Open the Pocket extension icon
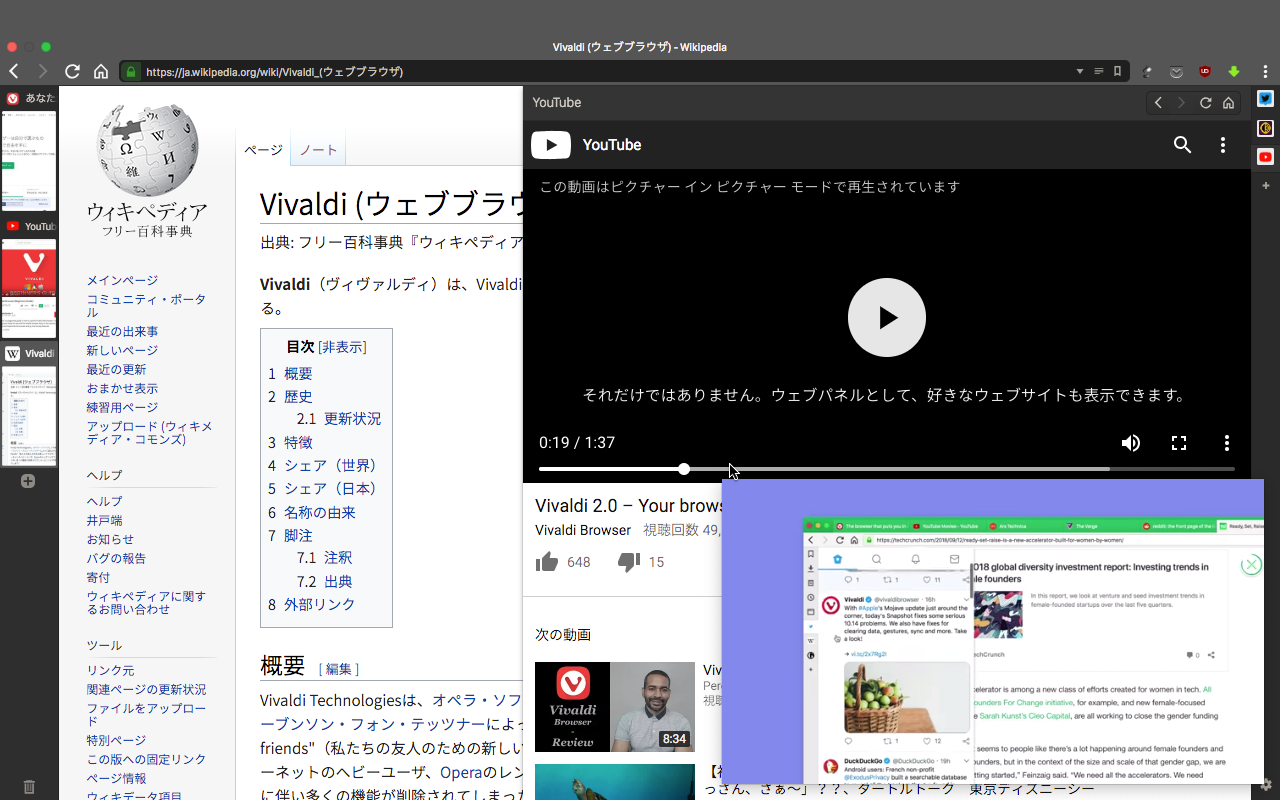This screenshot has width=1280, height=800. pos(1176,72)
